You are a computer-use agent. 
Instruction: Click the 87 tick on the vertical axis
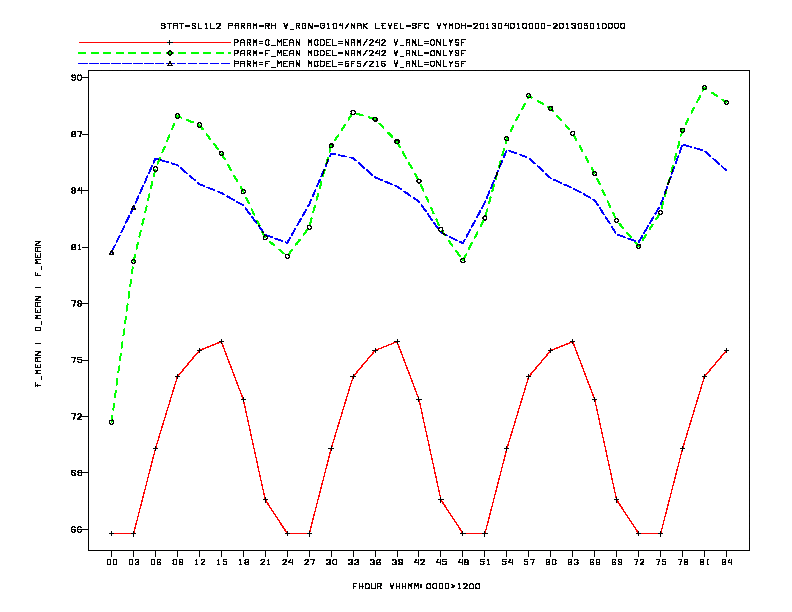pos(76,134)
